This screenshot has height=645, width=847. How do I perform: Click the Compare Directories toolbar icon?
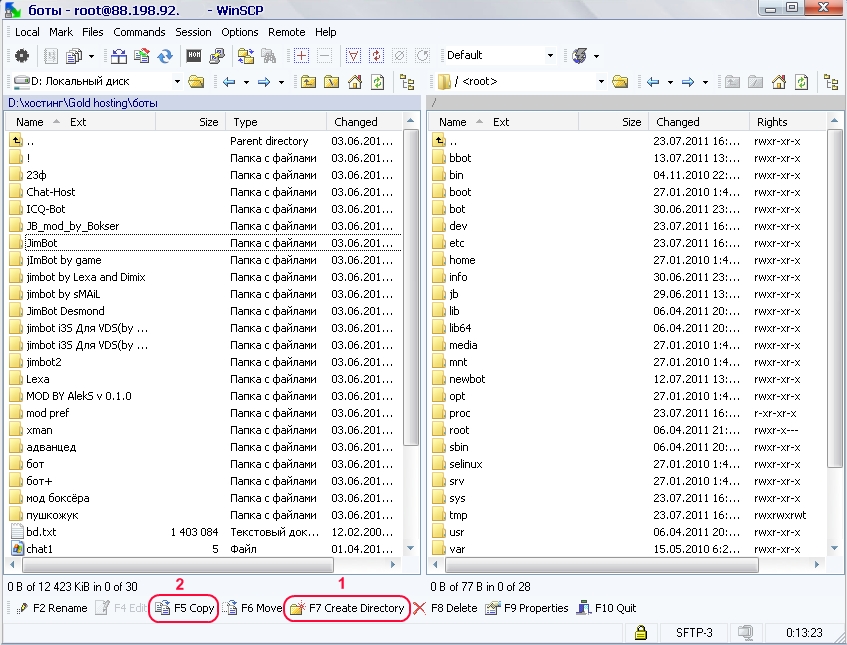click(118, 55)
